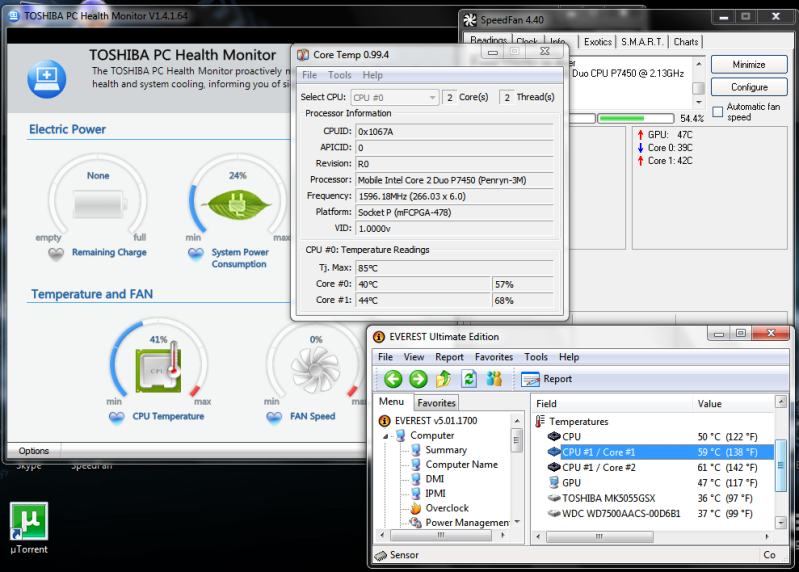This screenshot has height=572, width=799.
Task: Click EVEREST value list scroll down arrow
Action: [x=781, y=522]
